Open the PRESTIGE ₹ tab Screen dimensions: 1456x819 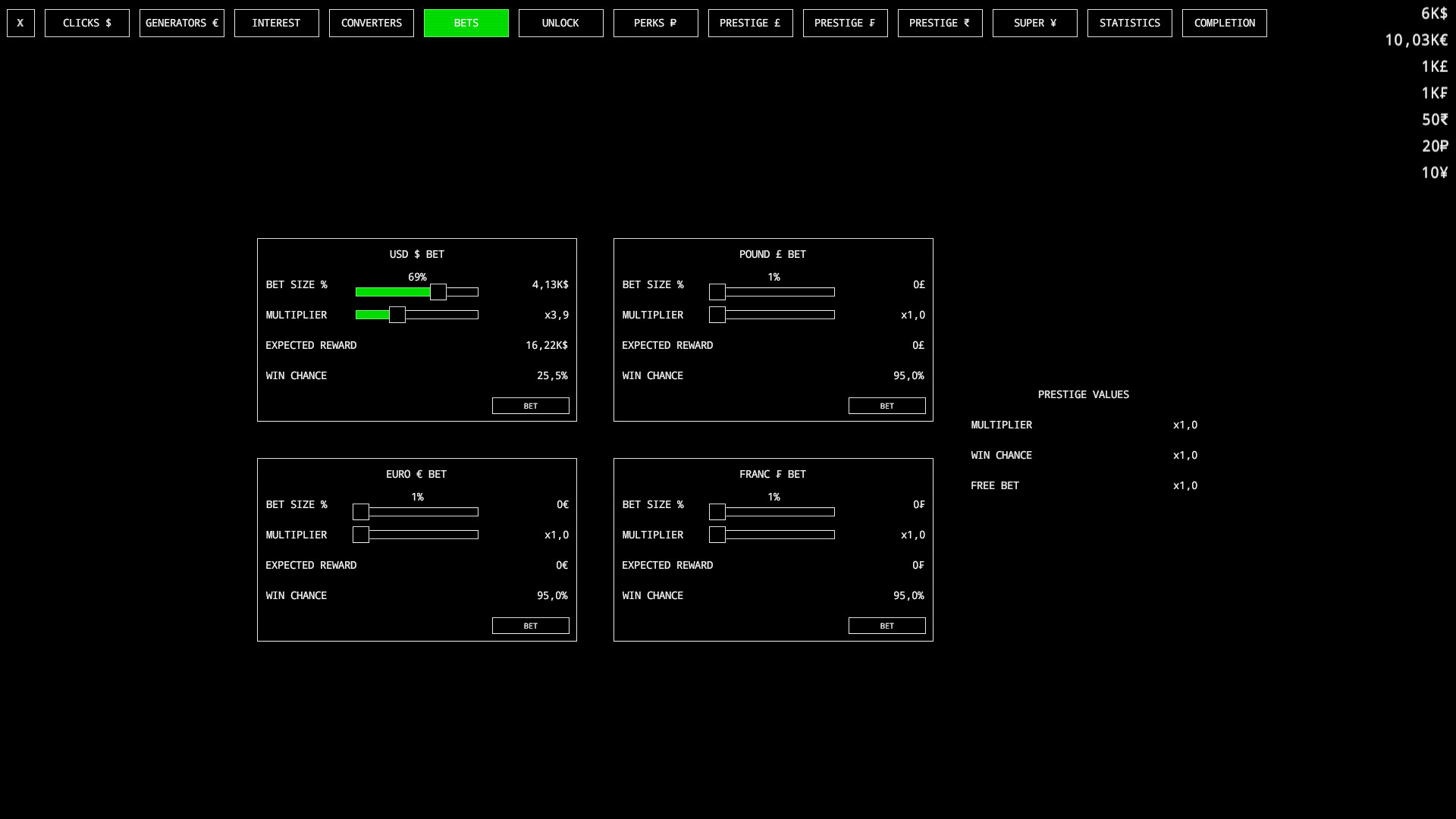[x=940, y=23]
